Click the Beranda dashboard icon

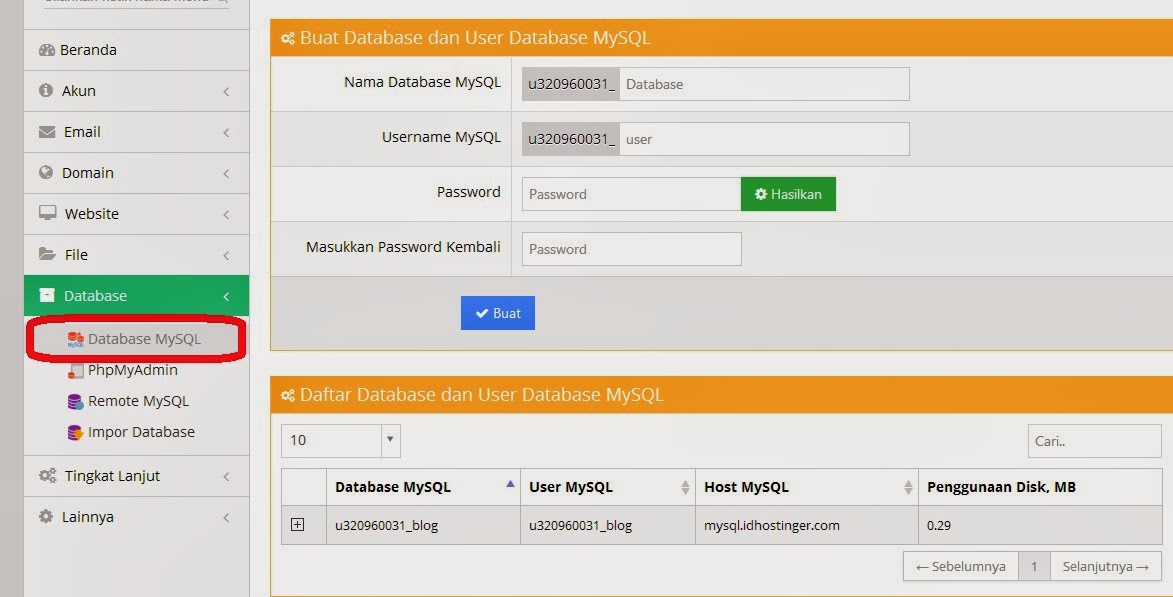pos(46,50)
